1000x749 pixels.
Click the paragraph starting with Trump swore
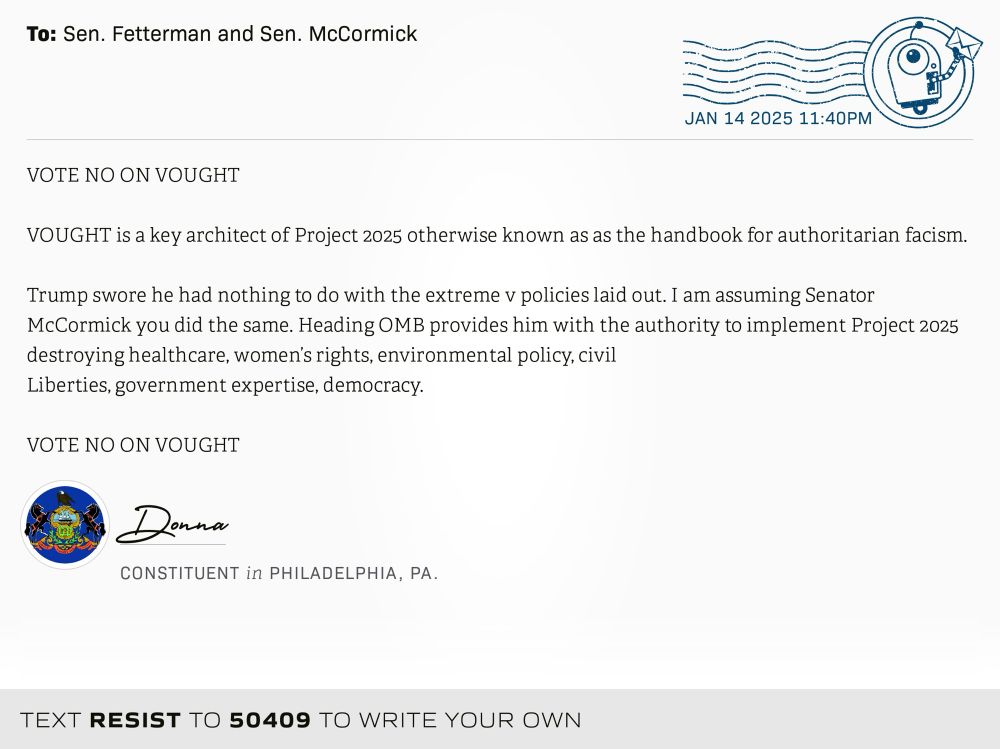coord(492,340)
